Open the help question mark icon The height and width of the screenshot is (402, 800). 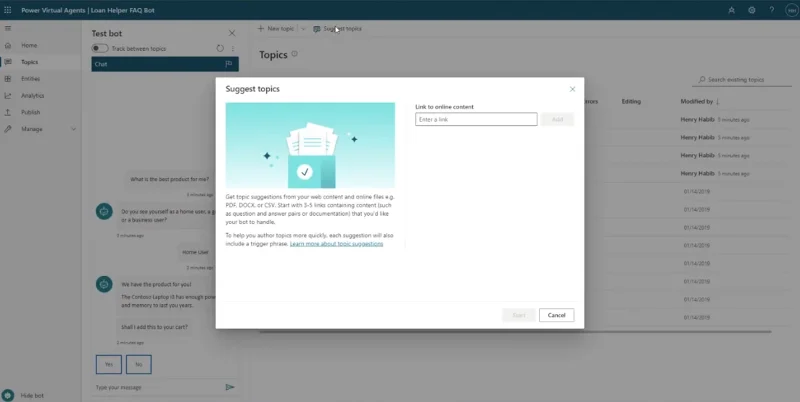(x=771, y=10)
